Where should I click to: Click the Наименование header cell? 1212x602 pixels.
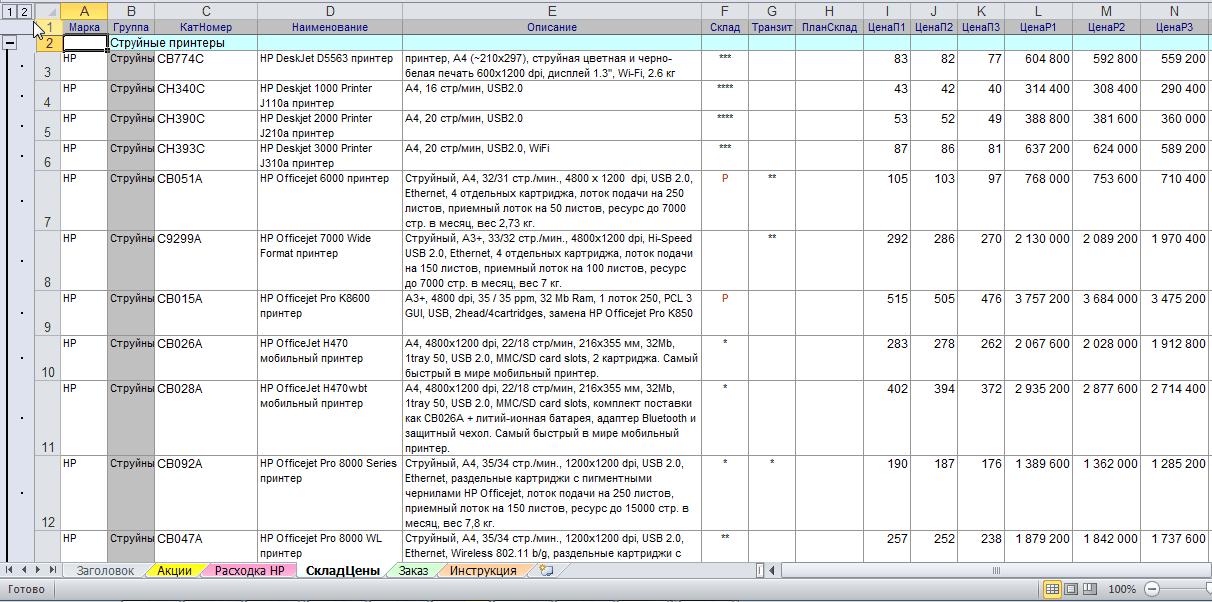coord(329,27)
